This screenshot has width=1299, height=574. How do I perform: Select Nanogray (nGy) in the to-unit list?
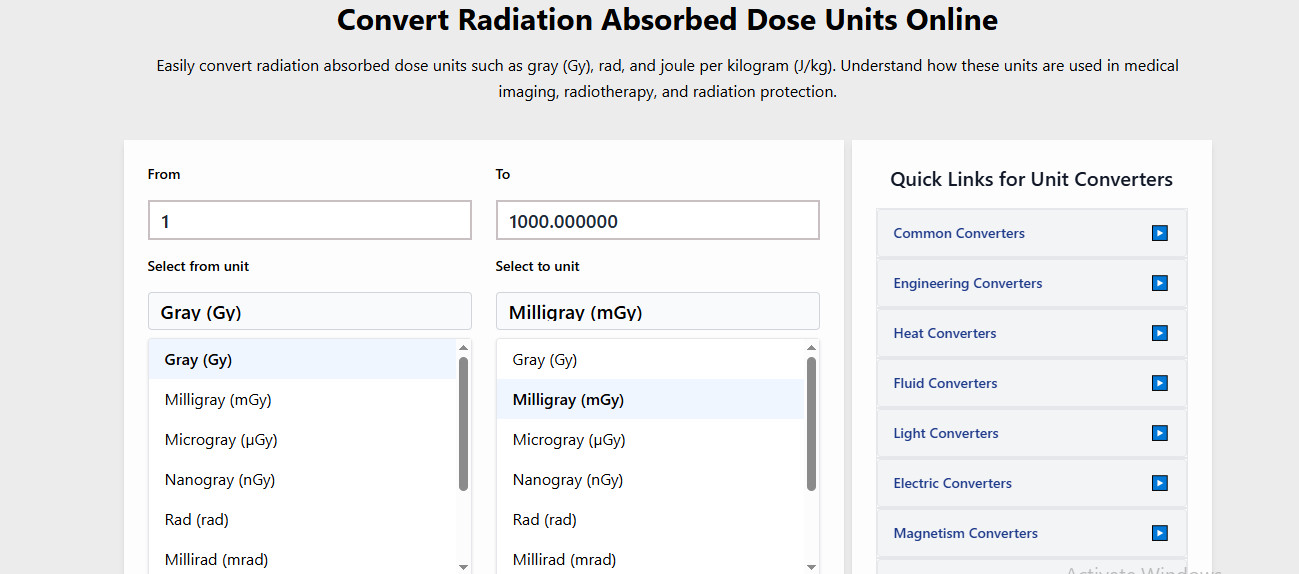(568, 480)
